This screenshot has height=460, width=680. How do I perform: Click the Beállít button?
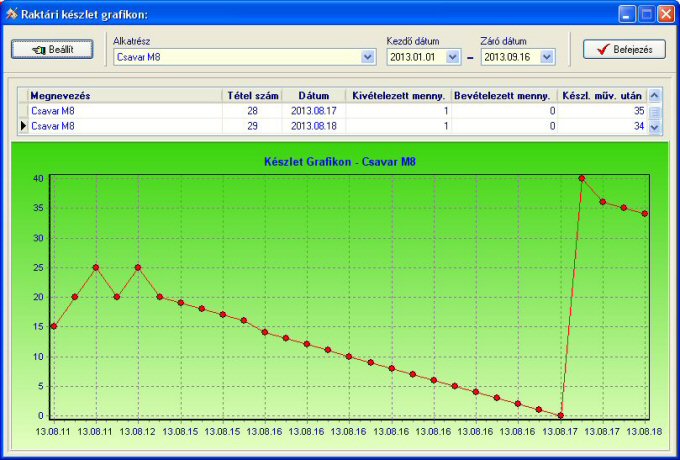pyautogui.click(x=52, y=49)
